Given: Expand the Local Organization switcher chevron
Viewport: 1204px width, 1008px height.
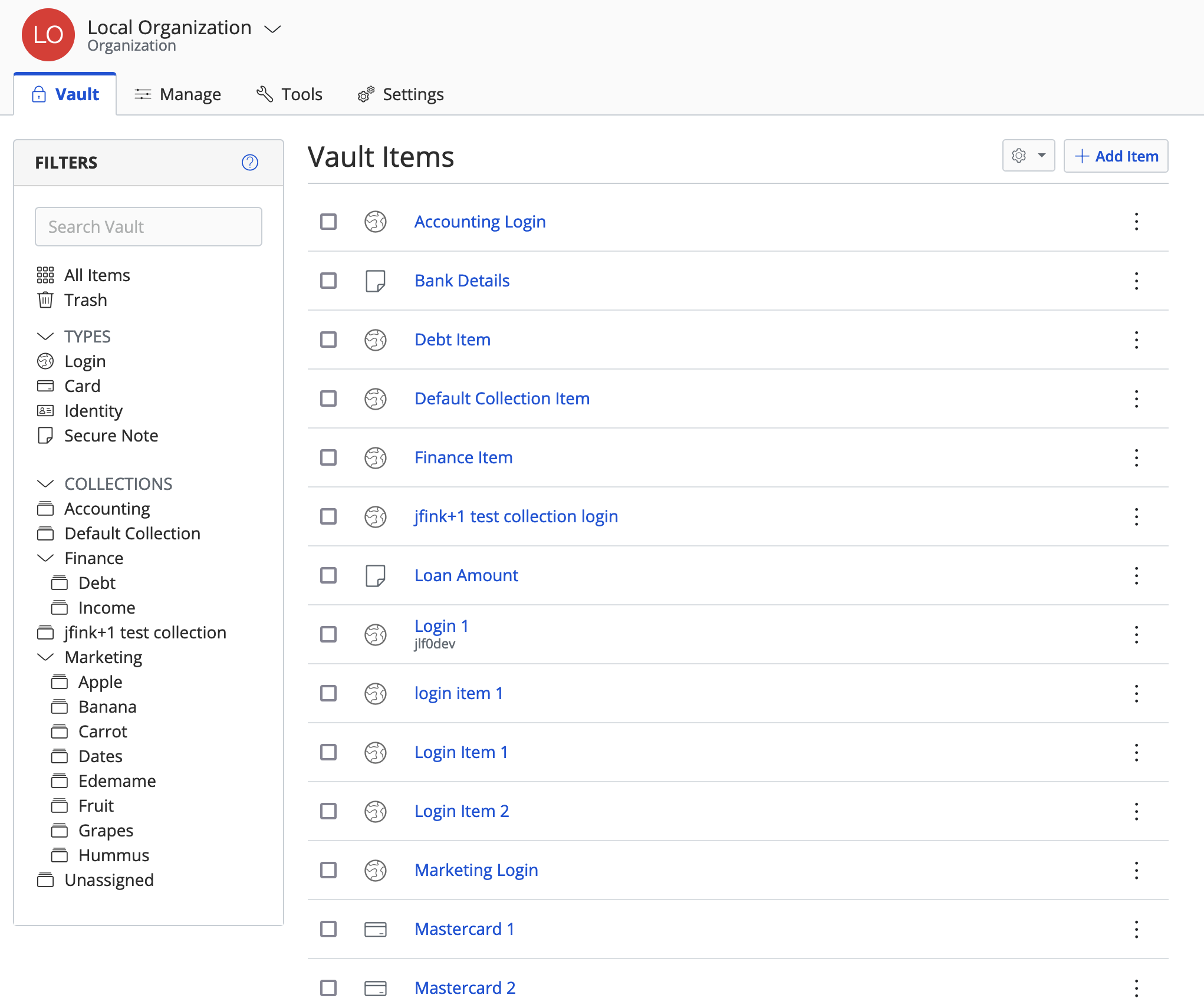Looking at the screenshot, I should tap(272, 28).
